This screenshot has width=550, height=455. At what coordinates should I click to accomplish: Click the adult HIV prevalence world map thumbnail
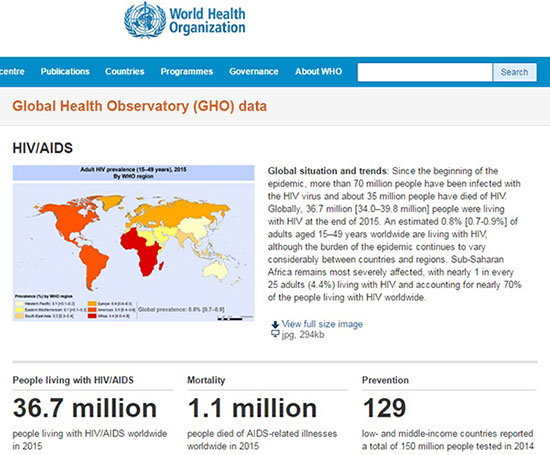[x=134, y=243]
